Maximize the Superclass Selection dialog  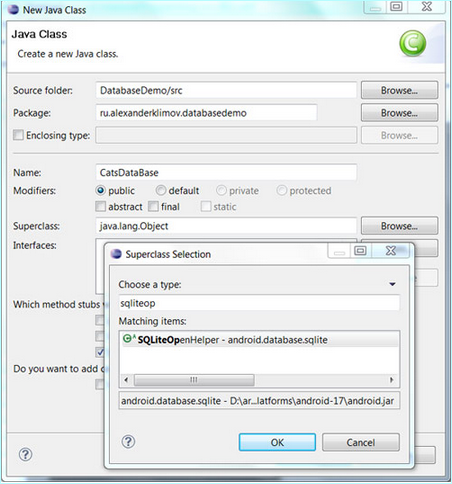[360, 251]
